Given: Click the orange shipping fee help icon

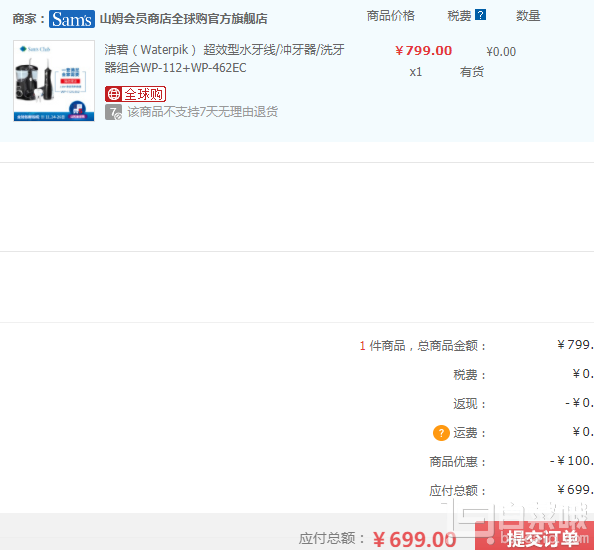Looking at the screenshot, I should pos(441,433).
